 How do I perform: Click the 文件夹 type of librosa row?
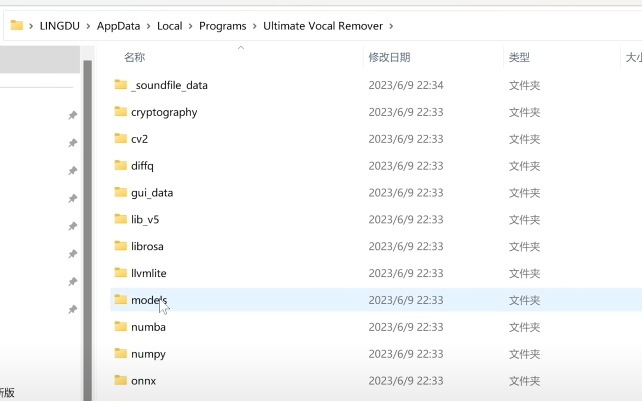524,246
